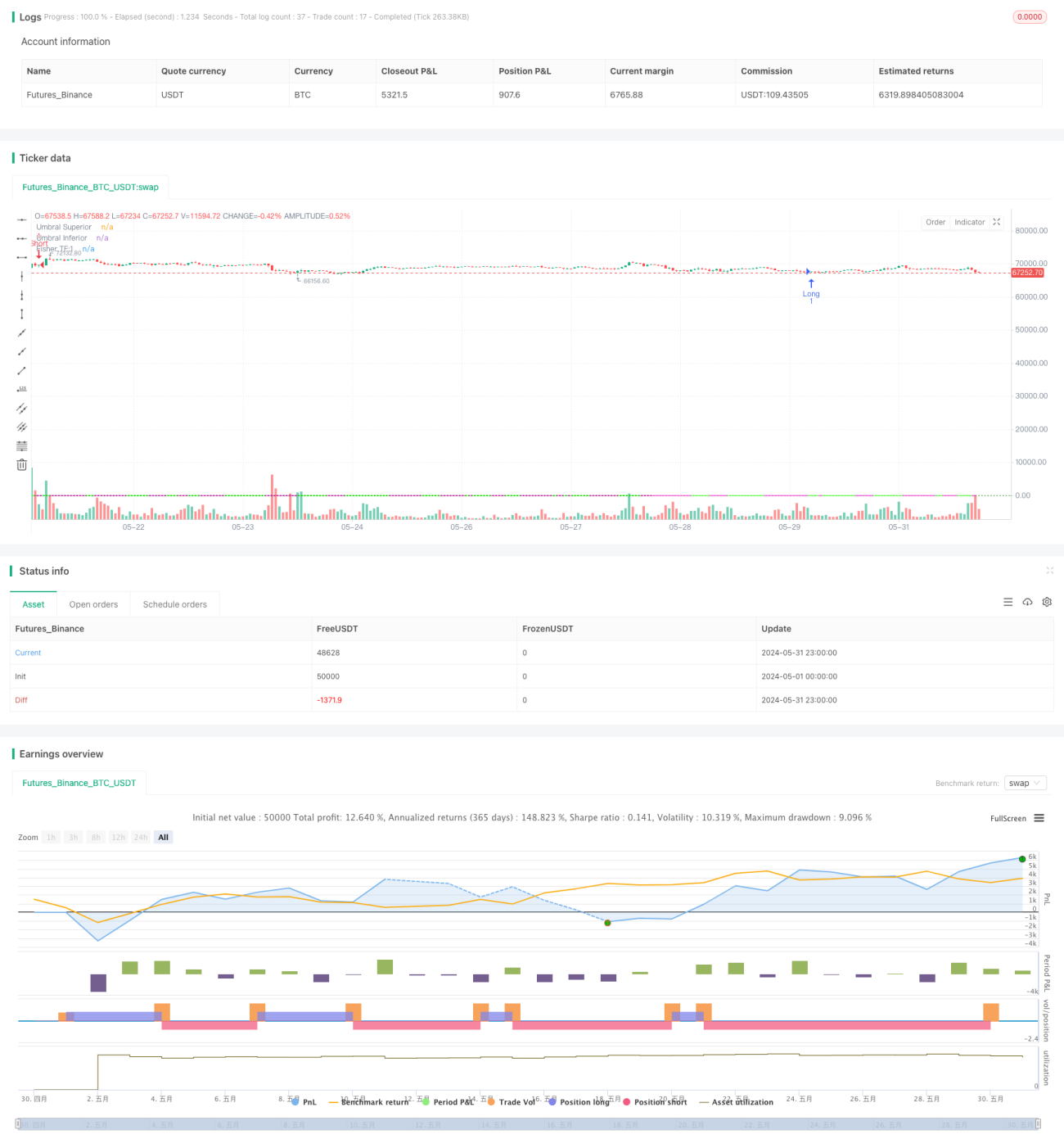Set chart zoom to 12h
1064x1148 pixels.
[119, 837]
